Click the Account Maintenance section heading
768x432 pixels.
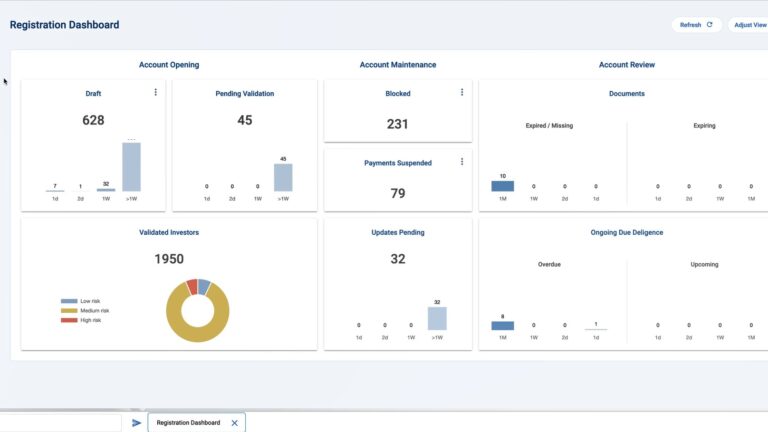point(398,65)
